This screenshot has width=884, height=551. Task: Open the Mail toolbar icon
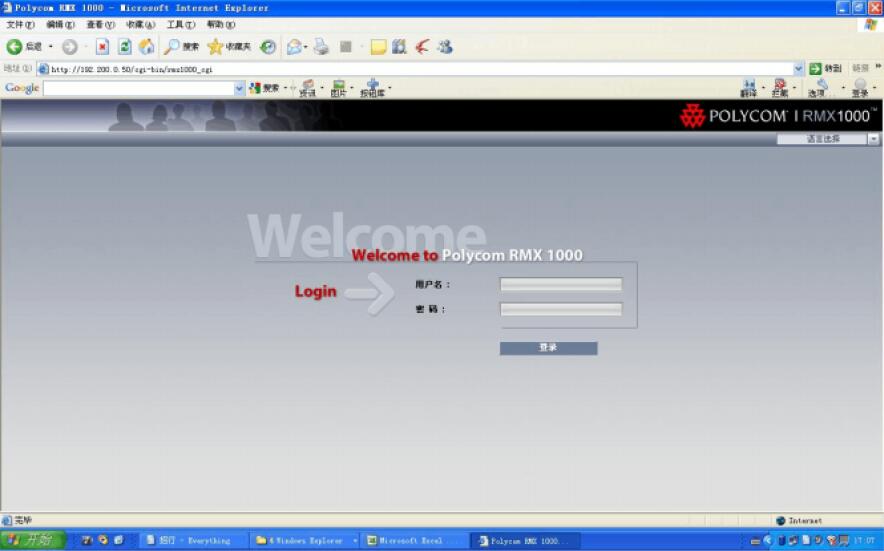pyautogui.click(x=295, y=47)
